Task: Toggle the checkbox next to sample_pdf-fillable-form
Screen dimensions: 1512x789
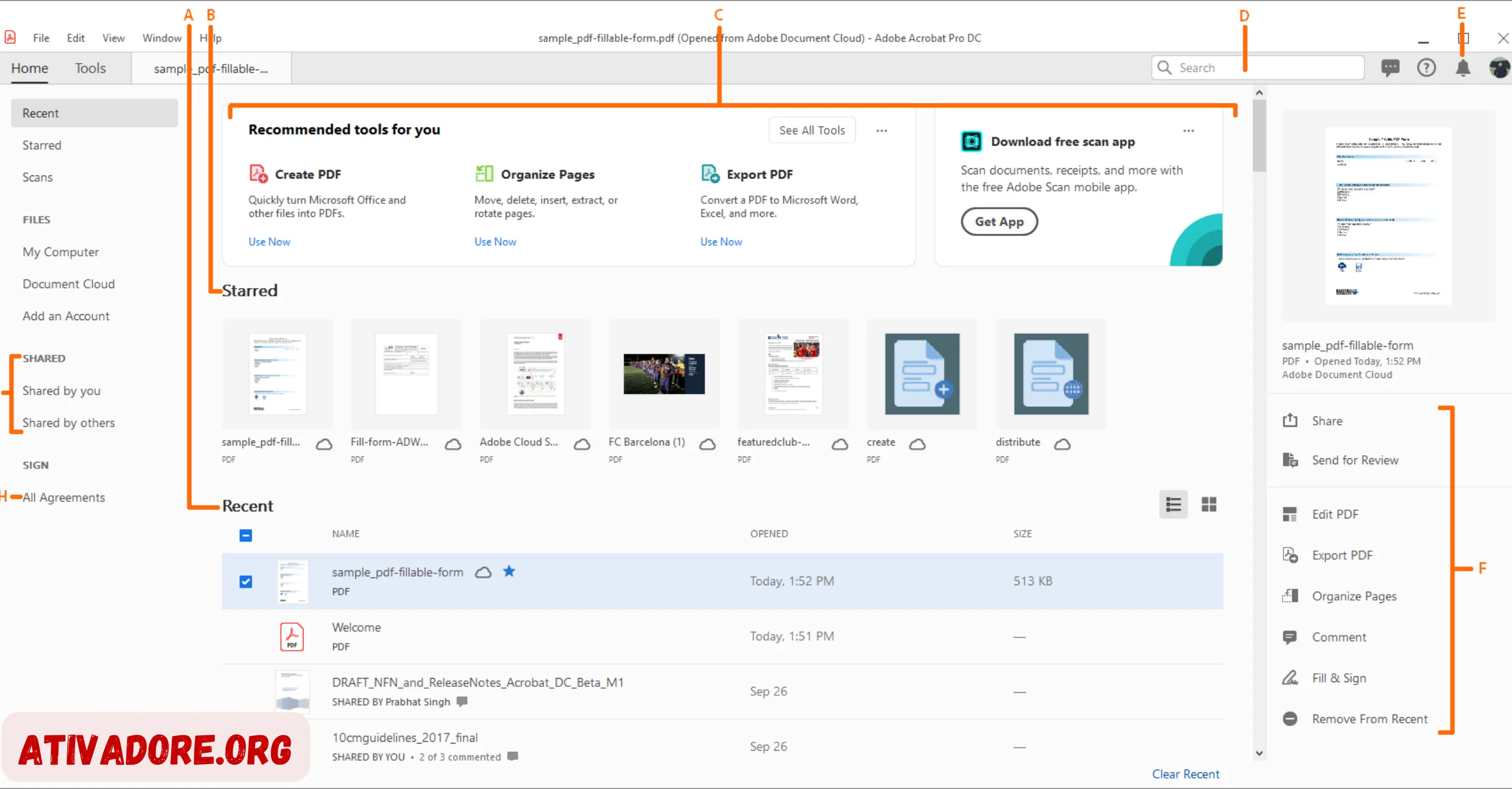Action: pyautogui.click(x=246, y=581)
